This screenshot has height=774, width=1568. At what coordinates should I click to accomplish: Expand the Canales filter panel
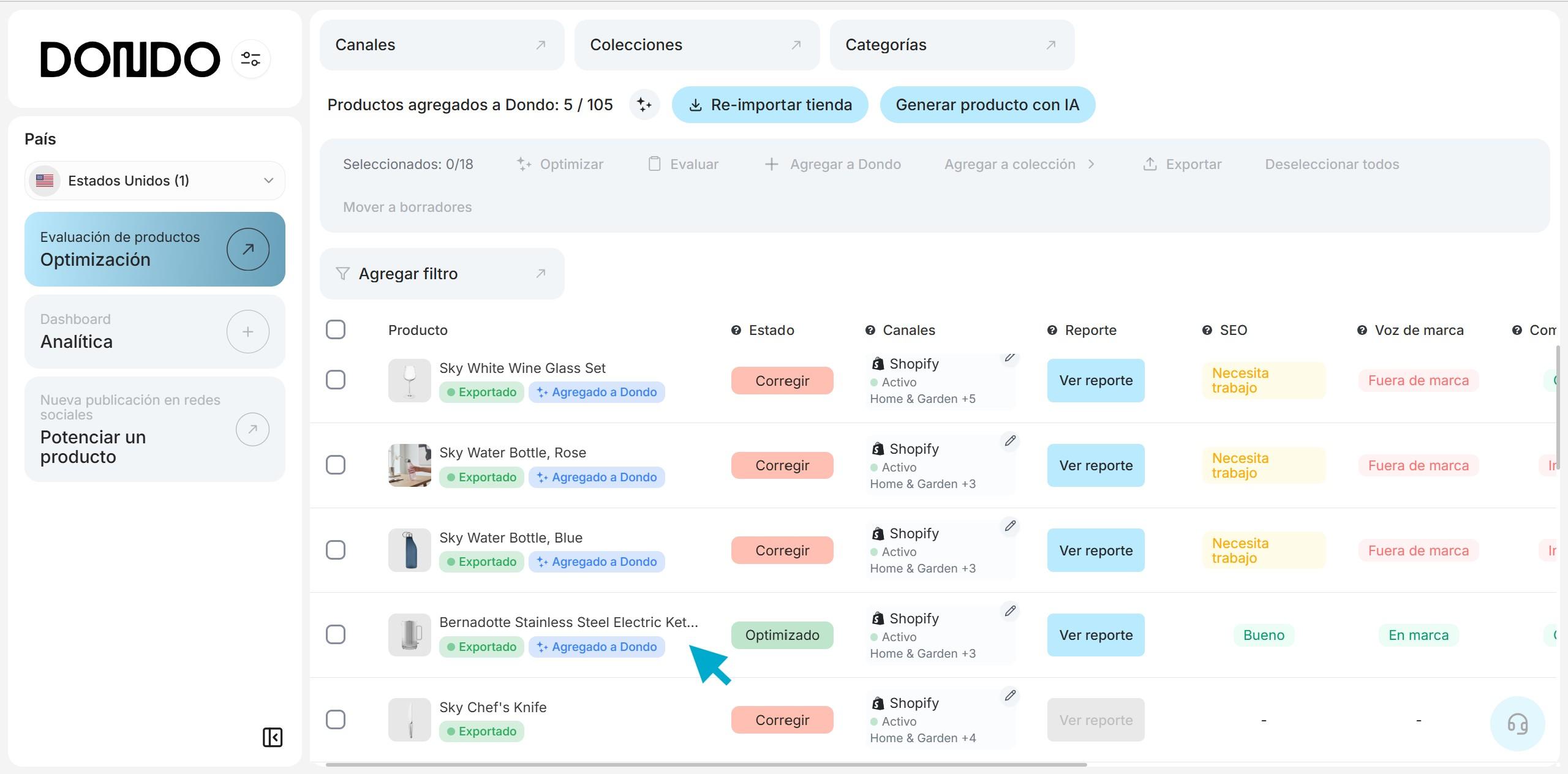click(x=441, y=45)
